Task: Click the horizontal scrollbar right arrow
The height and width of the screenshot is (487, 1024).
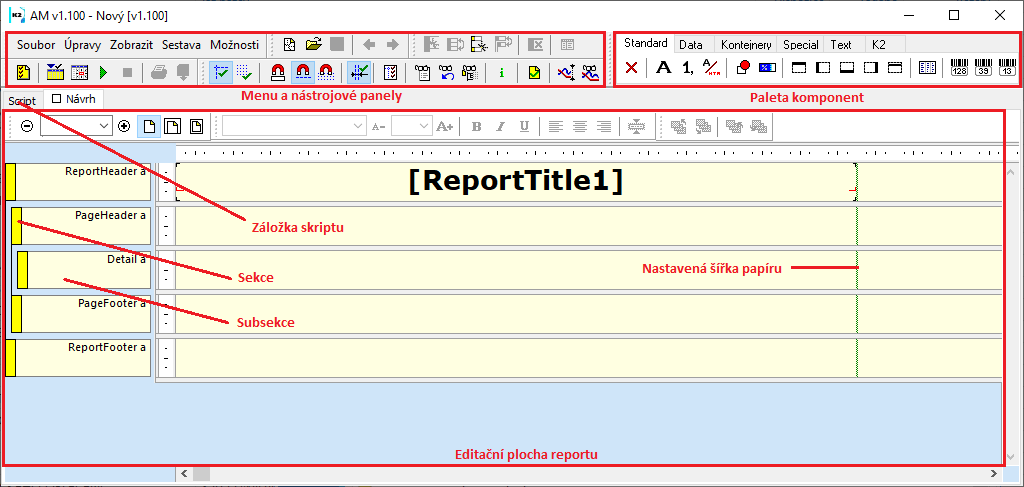Action: [993, 473]
